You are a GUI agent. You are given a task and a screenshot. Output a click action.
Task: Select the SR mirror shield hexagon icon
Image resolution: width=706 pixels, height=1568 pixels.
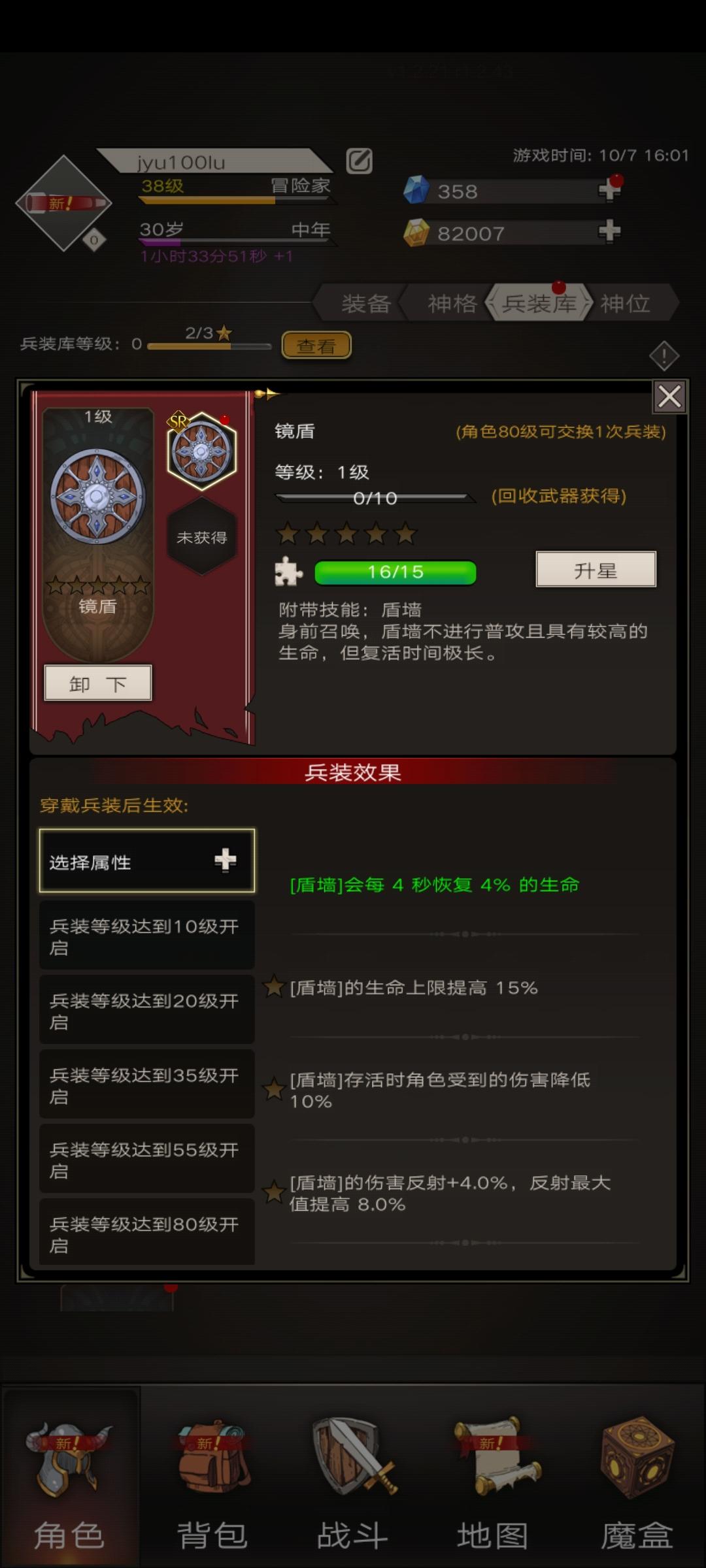(x=202, y=451)
